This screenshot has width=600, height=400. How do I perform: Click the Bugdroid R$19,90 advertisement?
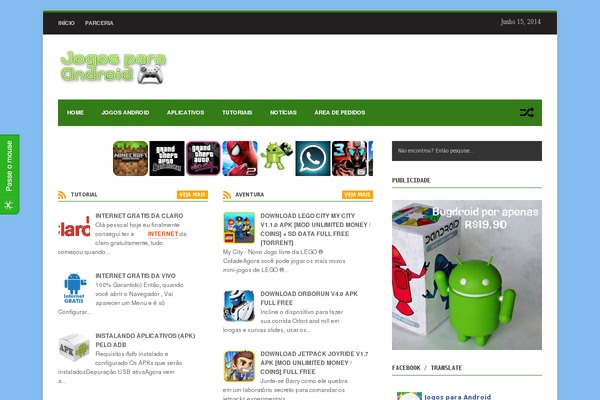[x=466, y=275]
